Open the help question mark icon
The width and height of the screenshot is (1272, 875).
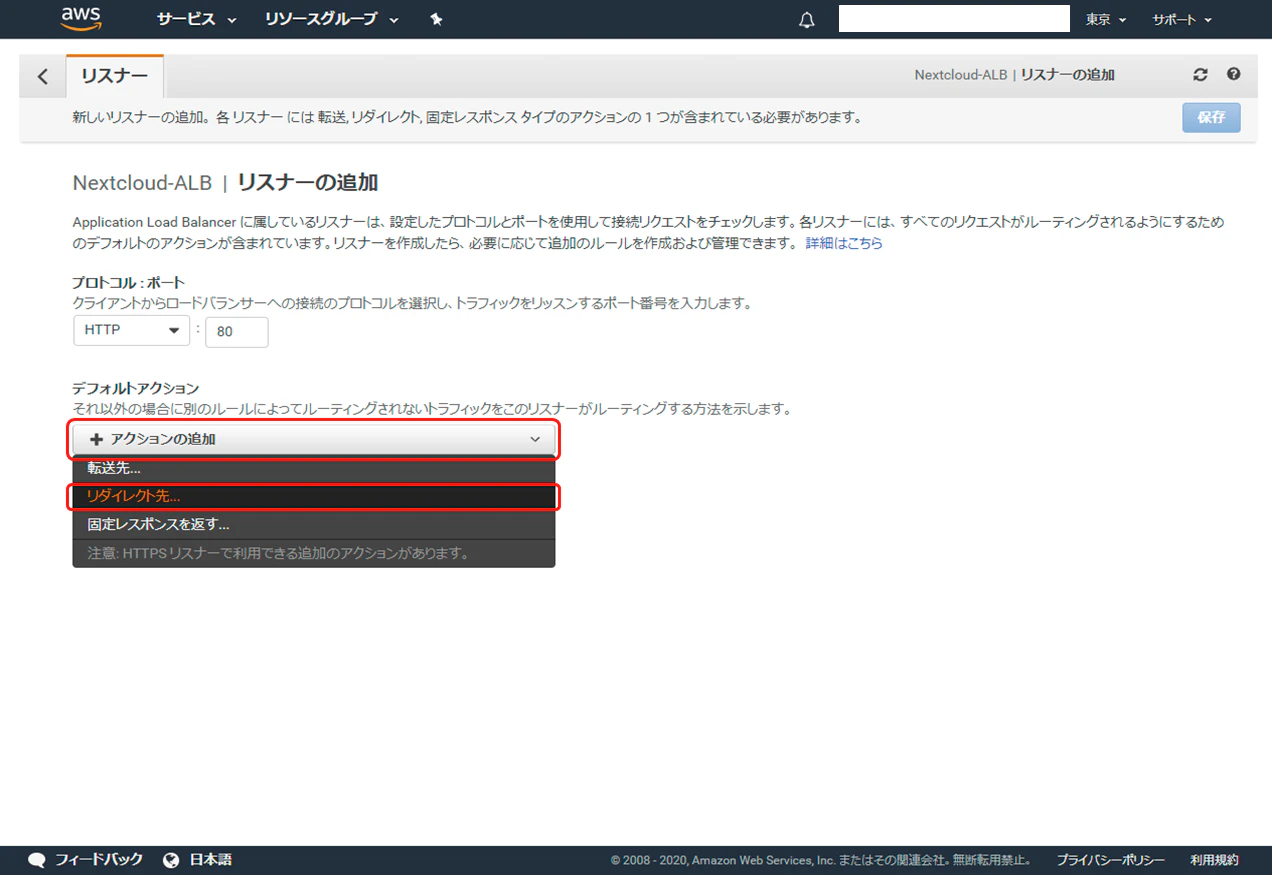(1233, 75)
